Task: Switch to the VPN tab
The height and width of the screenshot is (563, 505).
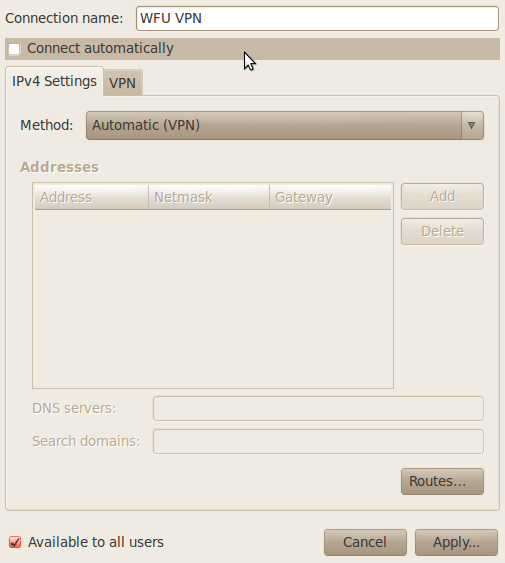Action: click(x=122, y=83)
